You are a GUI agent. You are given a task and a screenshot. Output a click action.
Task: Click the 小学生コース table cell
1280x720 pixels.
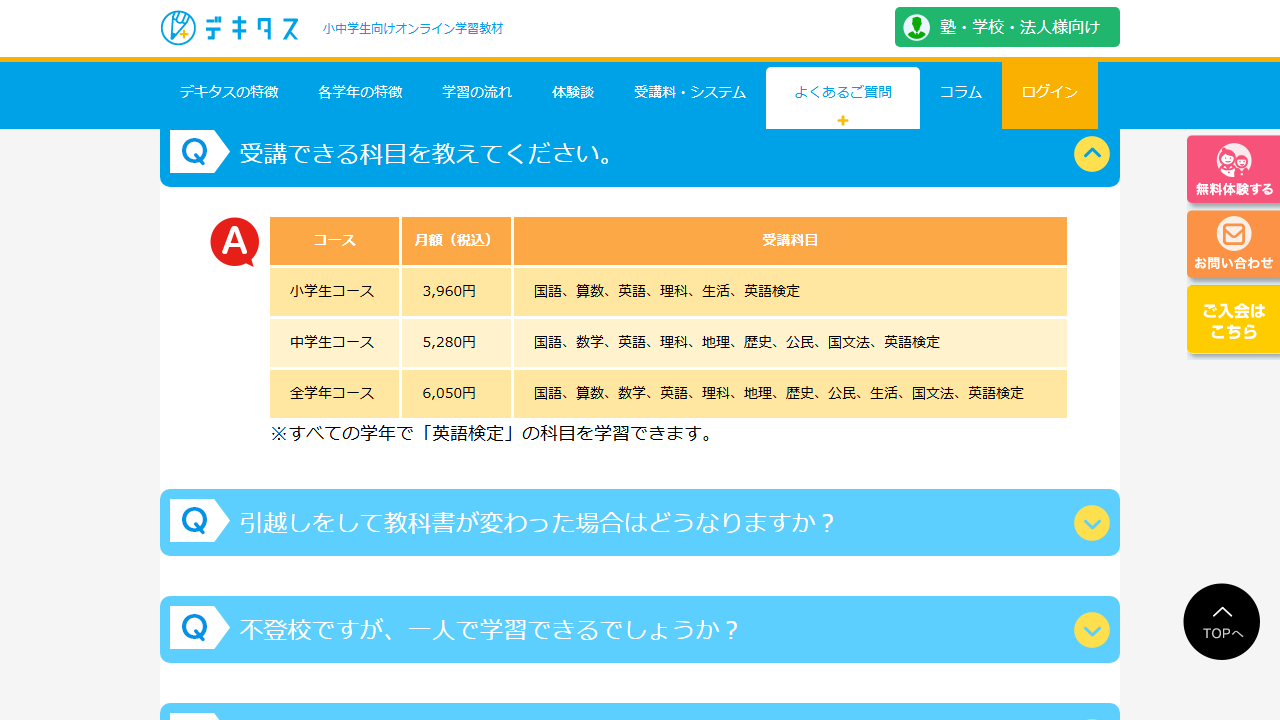[x=334, y=292]
